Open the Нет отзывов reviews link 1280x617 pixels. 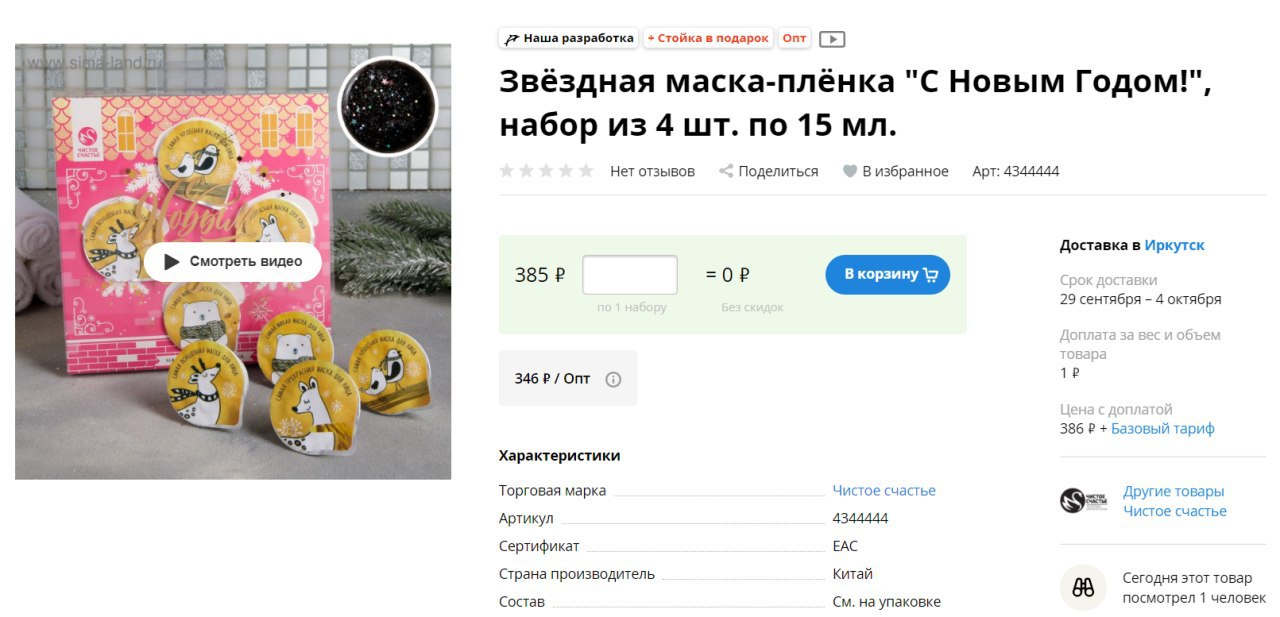(x=652, y=171)
